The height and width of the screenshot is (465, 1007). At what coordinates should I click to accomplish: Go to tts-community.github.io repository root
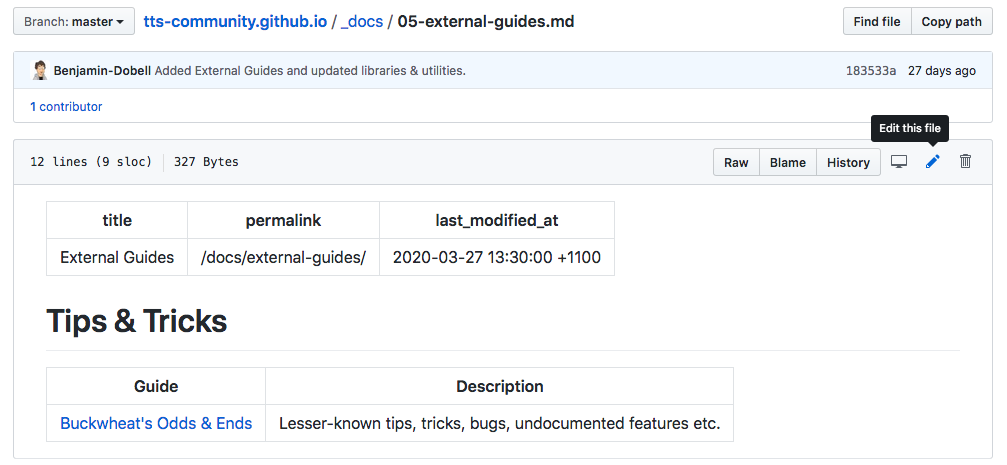[235, 21]
